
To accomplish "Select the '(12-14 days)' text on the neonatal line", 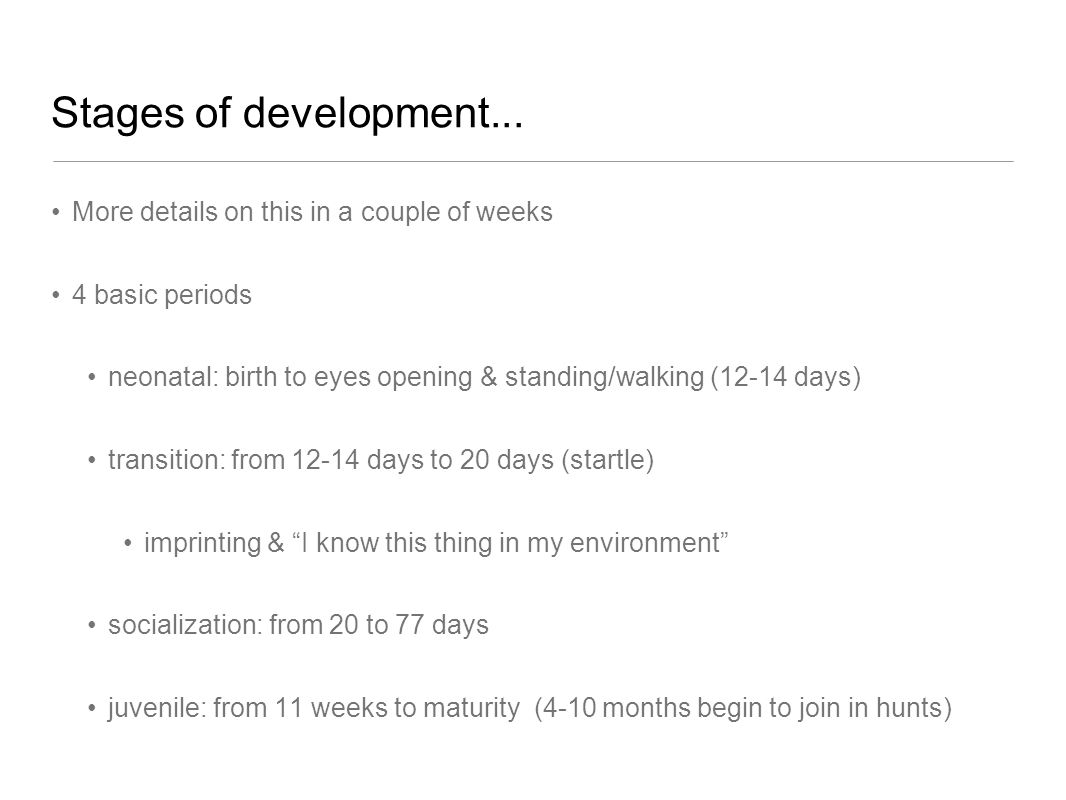I will pos(786,377).
